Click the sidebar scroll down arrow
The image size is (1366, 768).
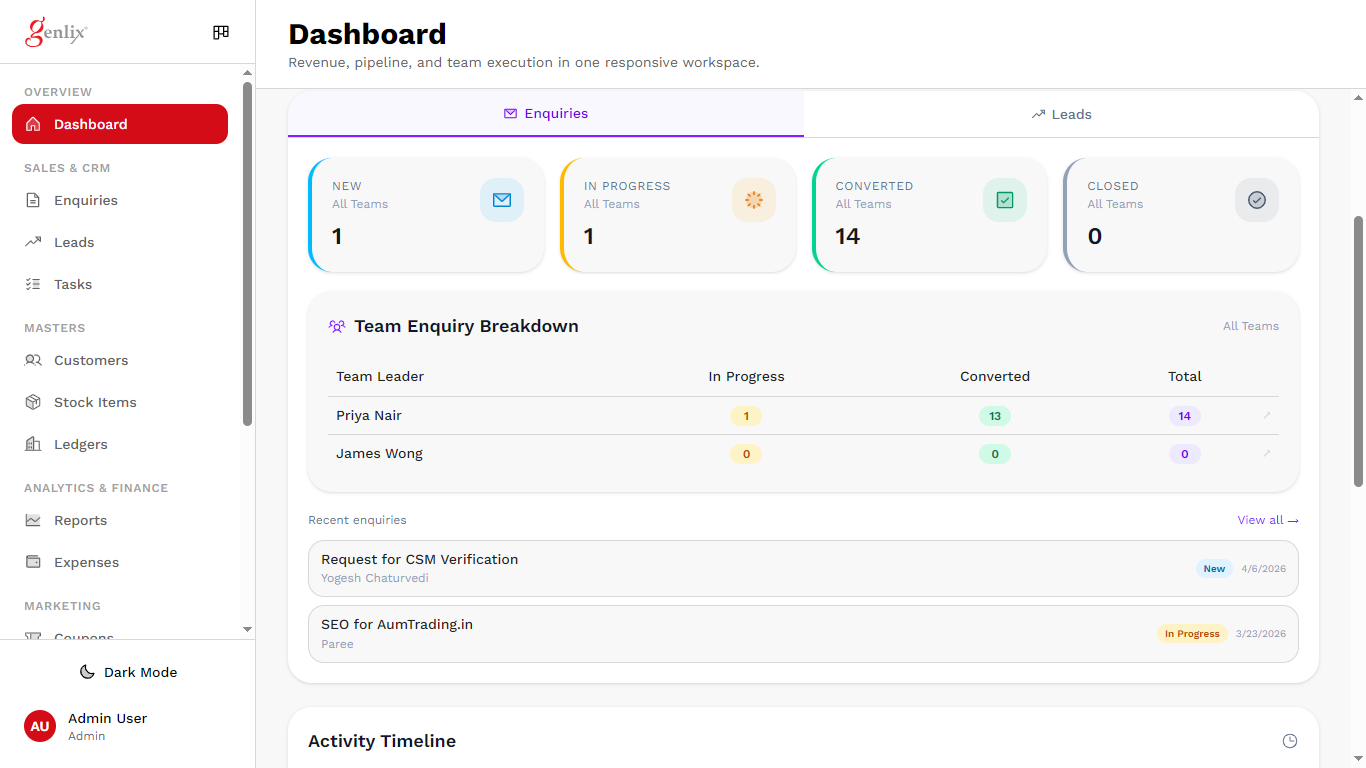tap(248, 629)
